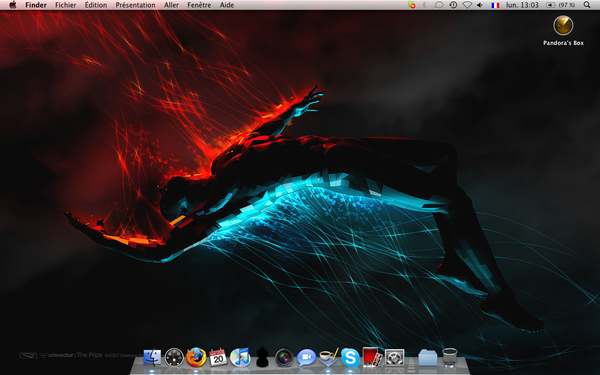
Task: Click the clock showing lun. 13:03
Action: pos(522,5)
